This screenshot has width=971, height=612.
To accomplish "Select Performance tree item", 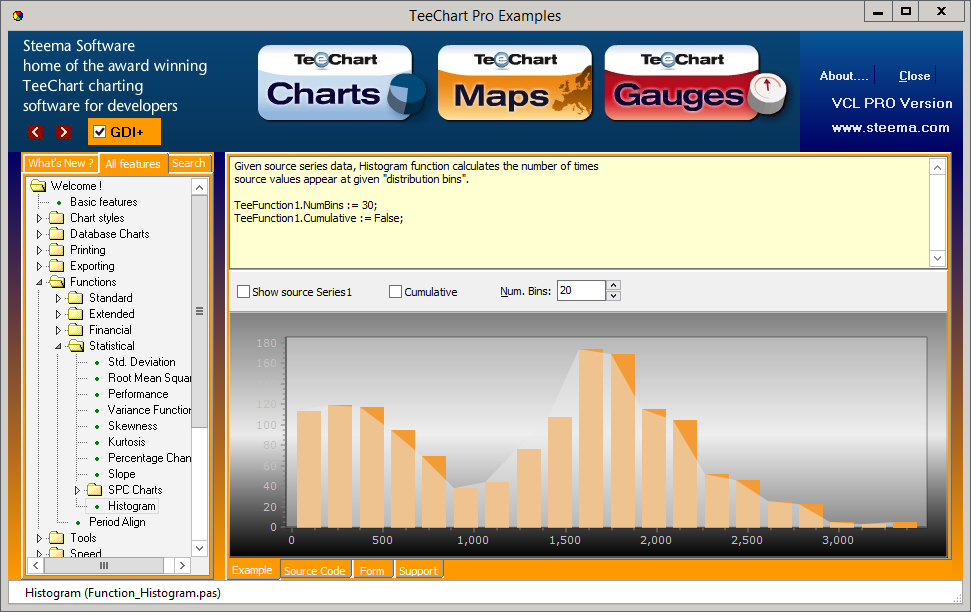I will pyautogui.click(x=138, y=394).
